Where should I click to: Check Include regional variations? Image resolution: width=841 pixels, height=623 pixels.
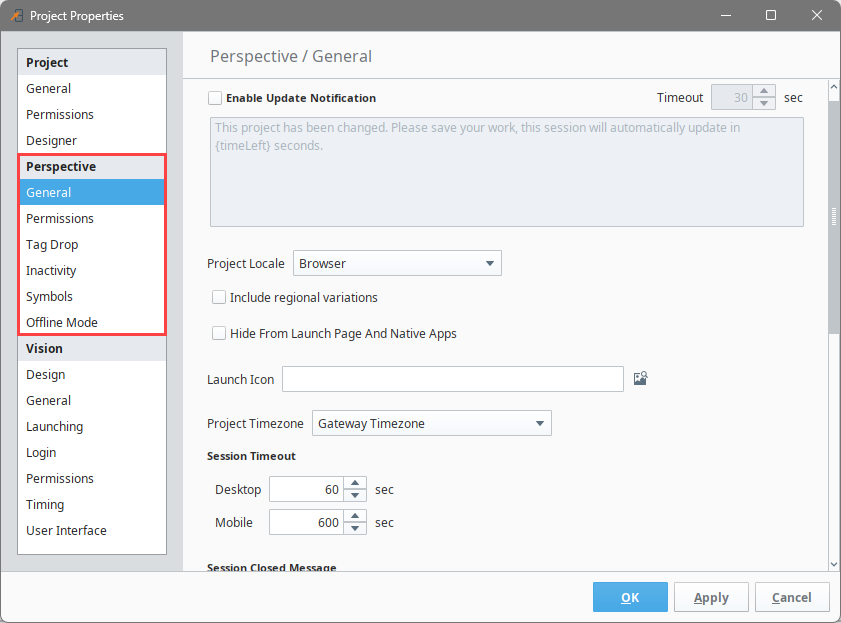pyautogui.click(x=219, y=297)
